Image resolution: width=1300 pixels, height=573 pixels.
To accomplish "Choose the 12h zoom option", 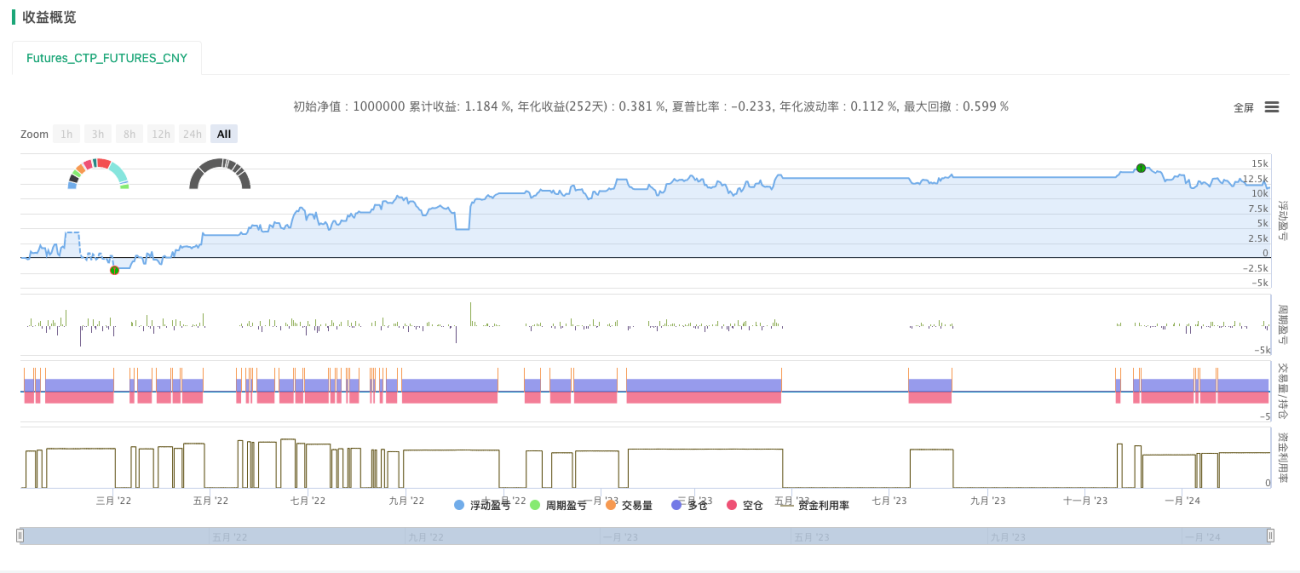I will tap(160, 134).
